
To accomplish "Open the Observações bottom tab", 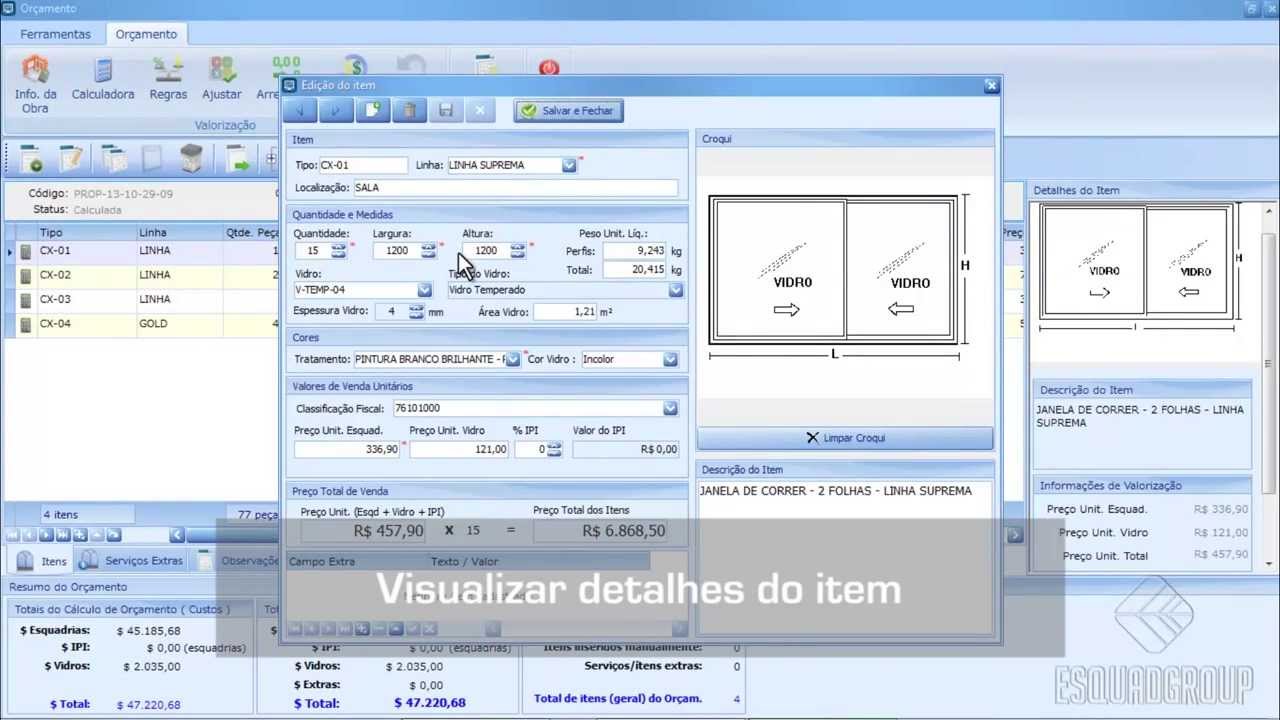I will [238, 561].
